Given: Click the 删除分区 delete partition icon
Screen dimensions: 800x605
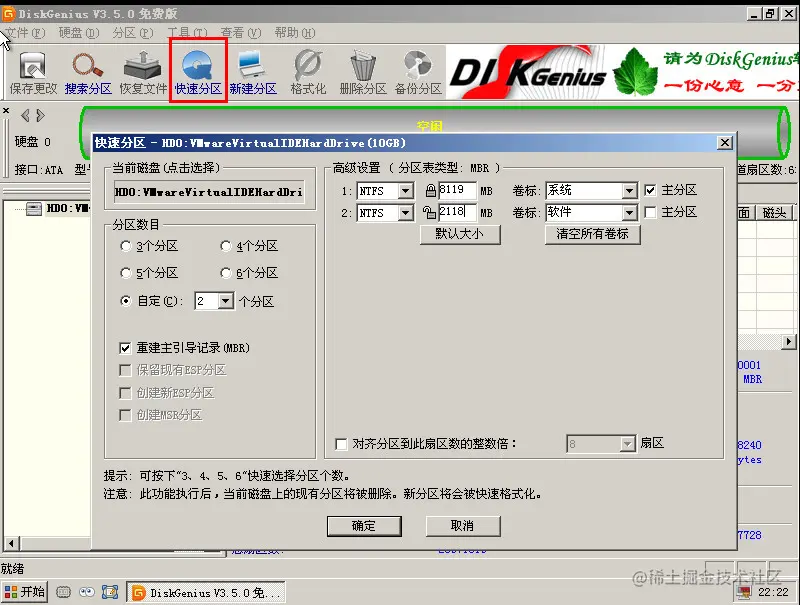Looking at the screenshot, I should (x=363, y=73).
